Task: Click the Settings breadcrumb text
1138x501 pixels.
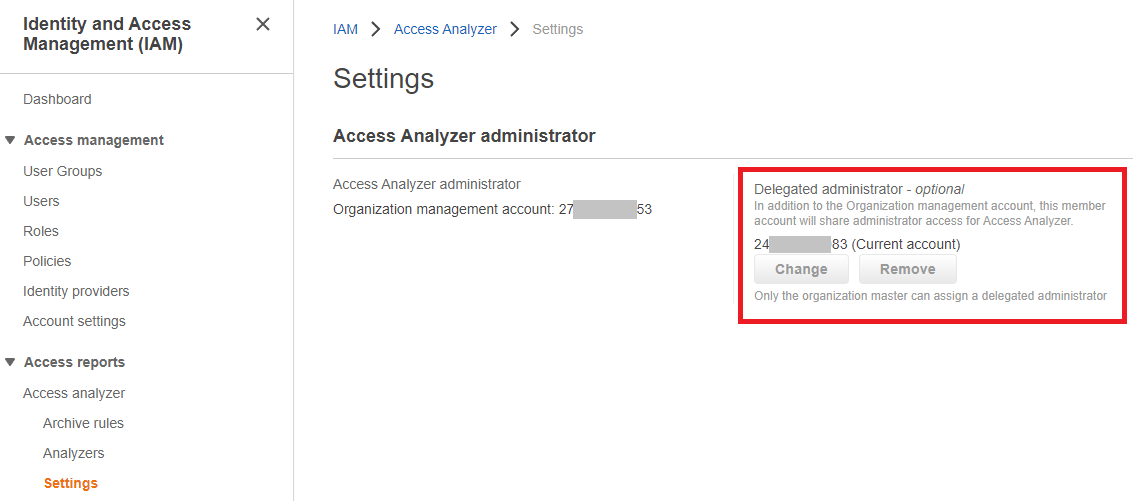Action: click(x=557, y=29)
